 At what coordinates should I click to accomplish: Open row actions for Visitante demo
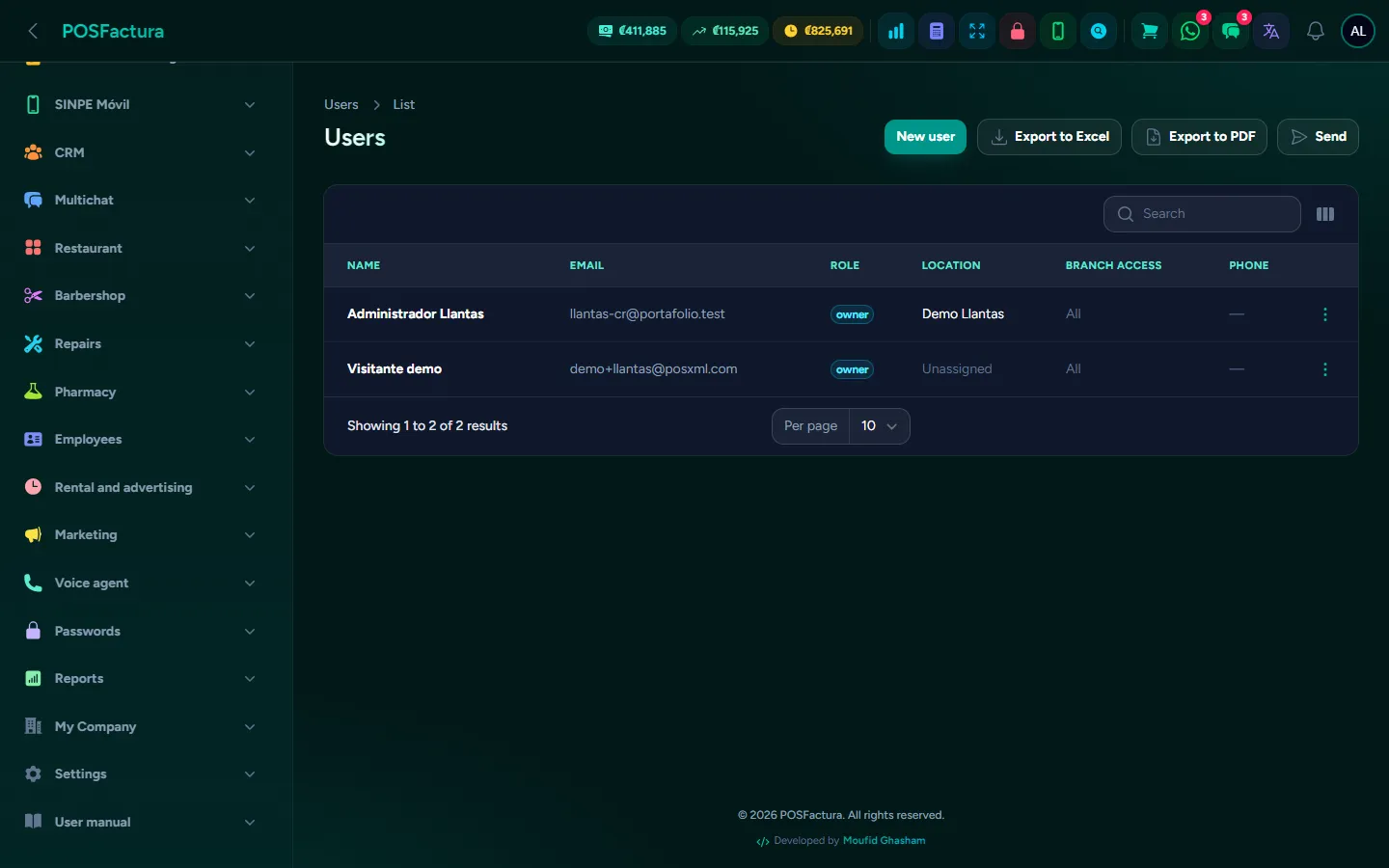coord(1325,369)
